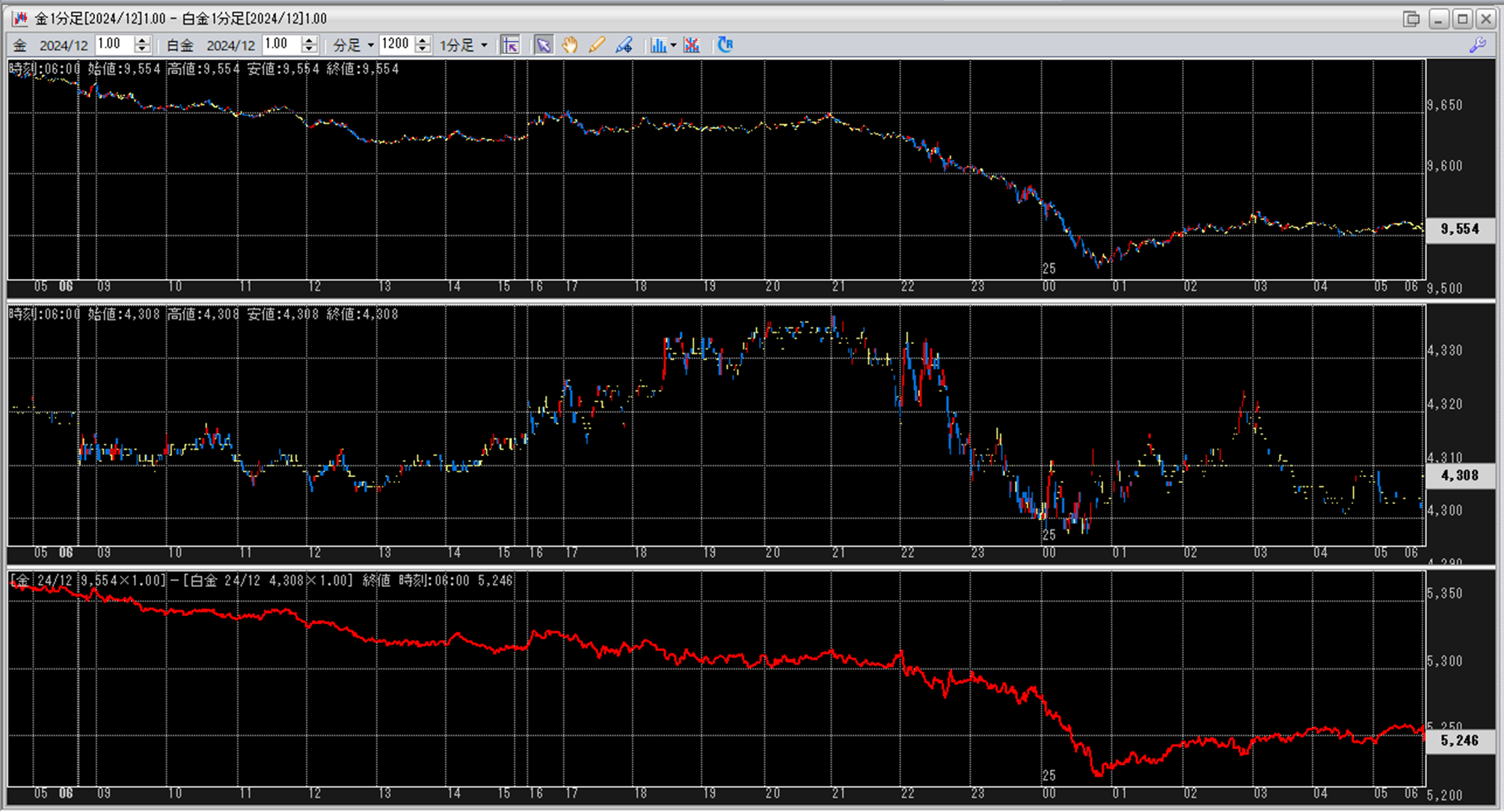Click the restore window icon in title bar
Screen dimensions: 1504x812
pyautogui.click(x=1411, y=19)
